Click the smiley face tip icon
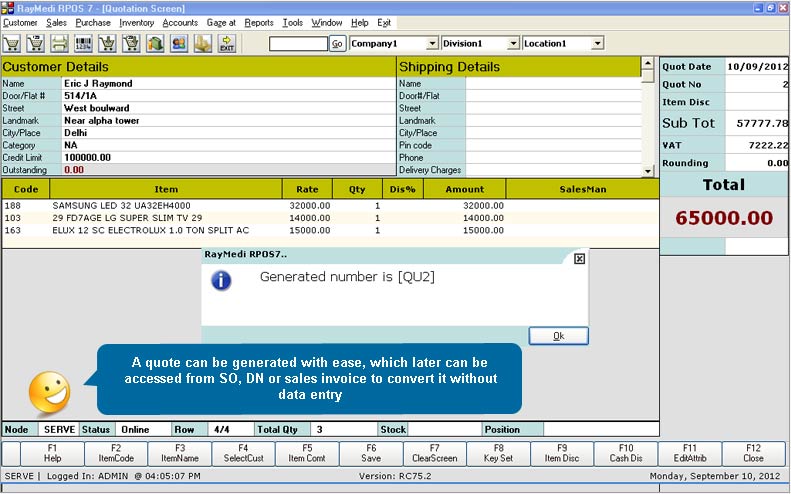The width and height of the screenshot is (791, 494). click(x=49, y=391)
